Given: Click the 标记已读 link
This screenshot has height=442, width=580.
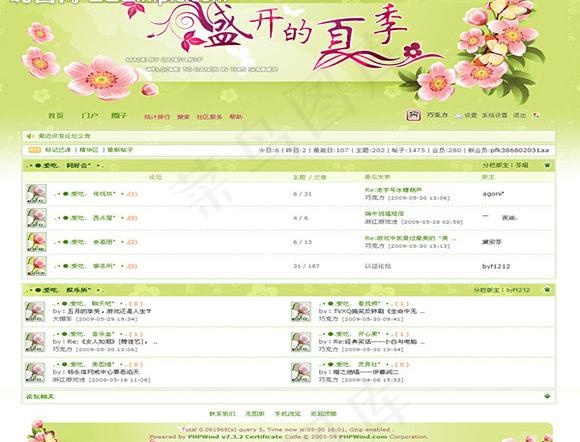Looking at the screenshot, I should (x=58, y=150).
